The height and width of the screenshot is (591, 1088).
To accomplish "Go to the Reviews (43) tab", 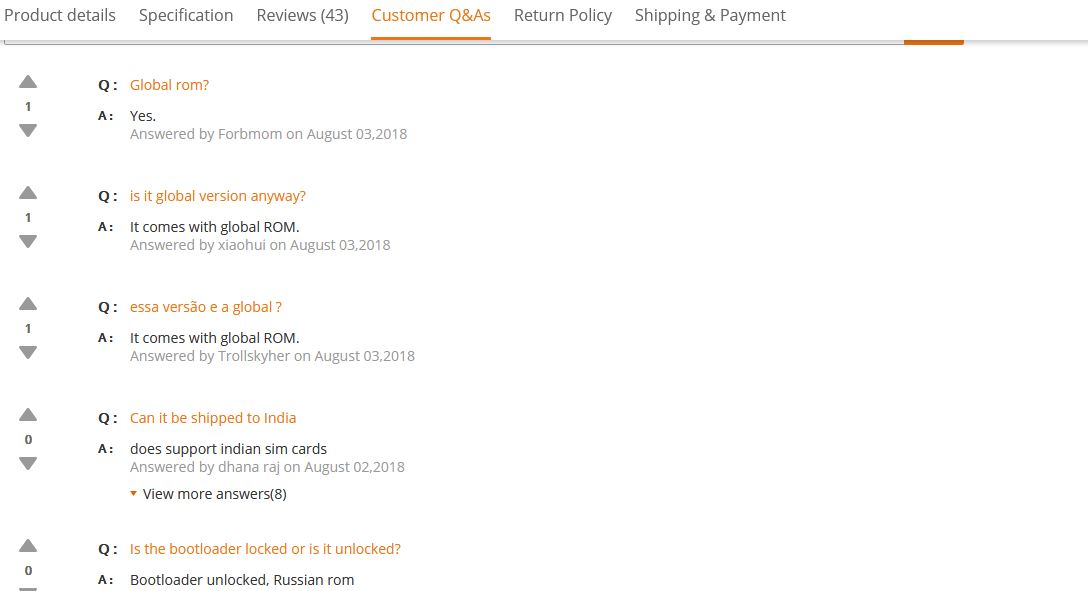I will point(302,15).
